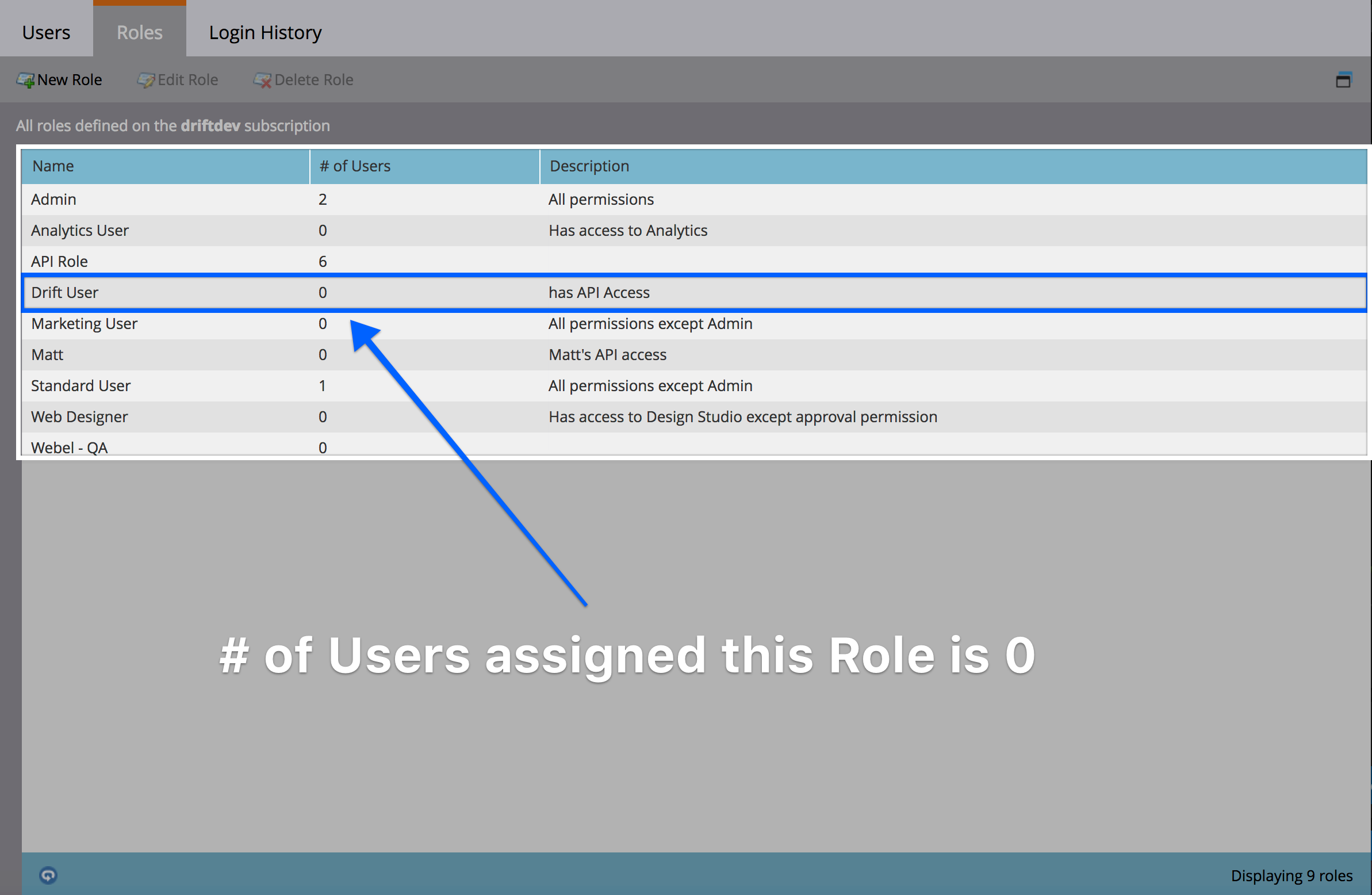Select the Standard User role
The width and height of the screenshot is (1372, 895).
click(694, 386)
